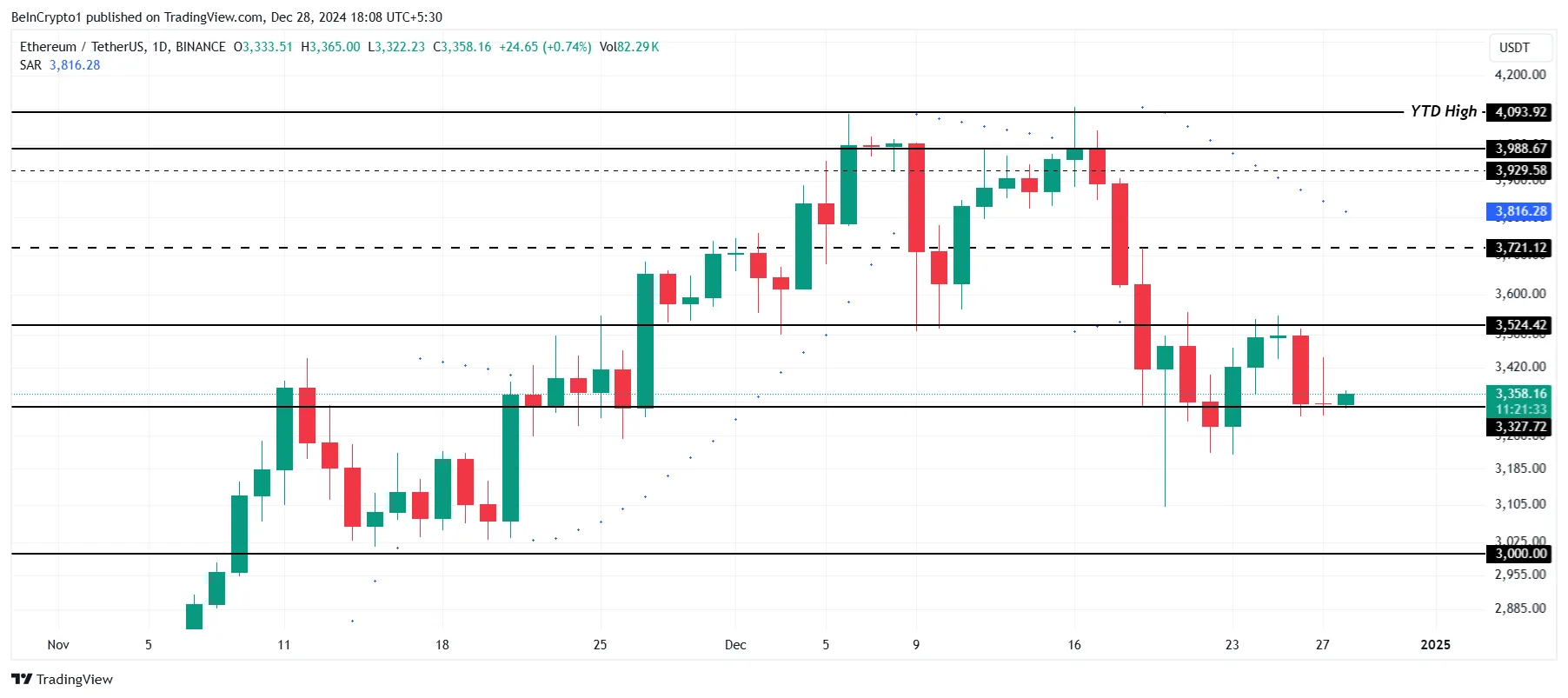
Task: Click the 3,000.00 support level tag
Action: [x=1520, y=554]
